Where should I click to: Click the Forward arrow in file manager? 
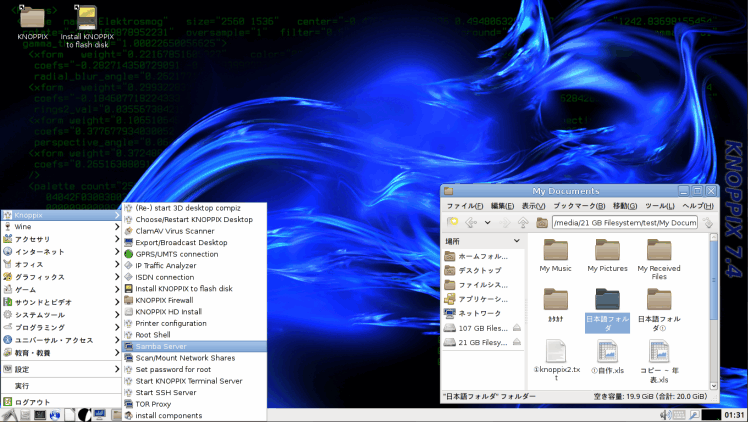504,223
